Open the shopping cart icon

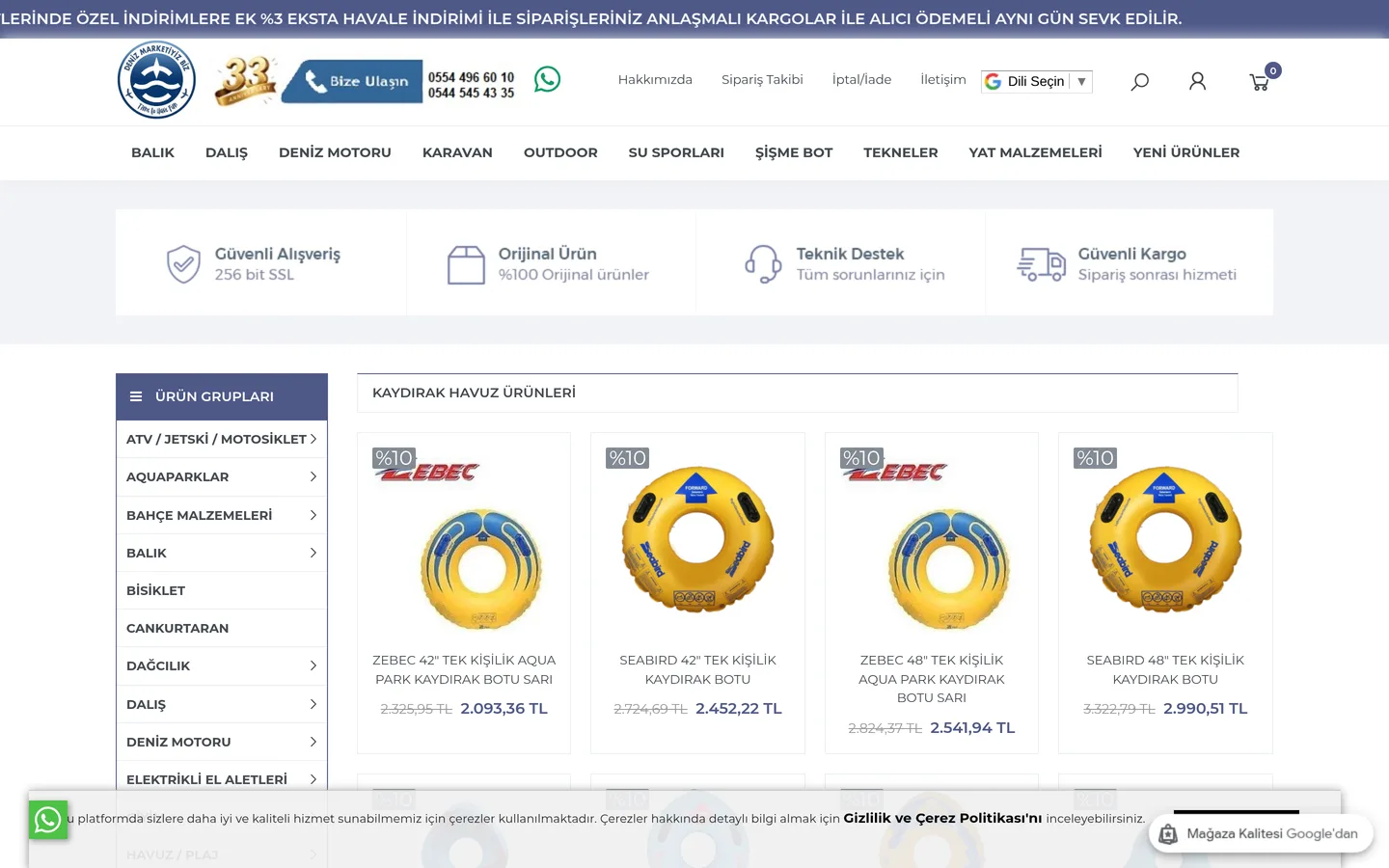pyautogui.click(x=1260, y=82)
